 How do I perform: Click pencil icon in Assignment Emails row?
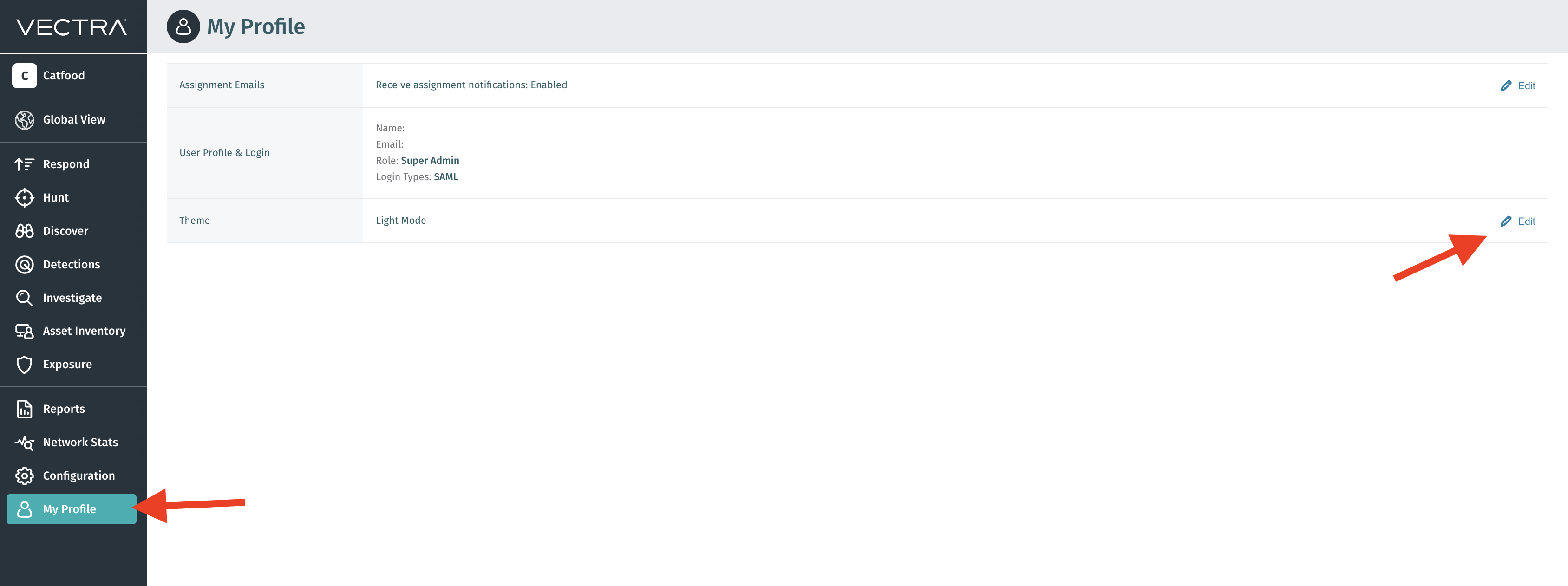tap(1505, 86)
